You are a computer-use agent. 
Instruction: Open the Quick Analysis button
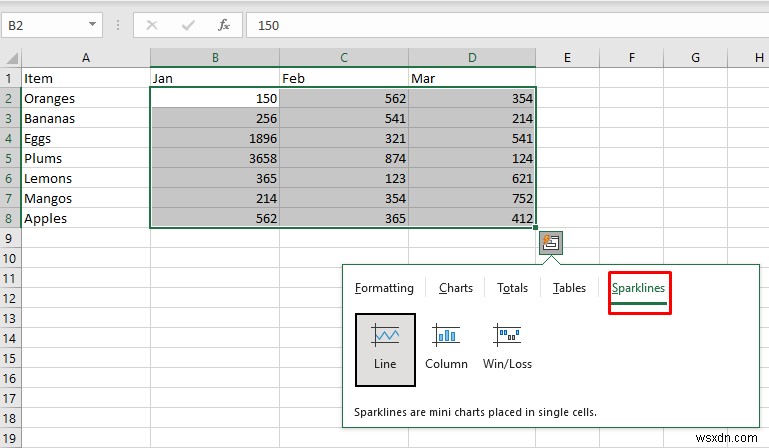click(551, 243)
